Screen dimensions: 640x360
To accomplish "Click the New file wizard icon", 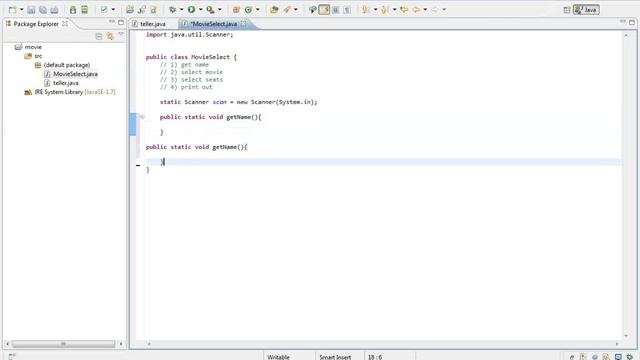I will coord(13,9).
